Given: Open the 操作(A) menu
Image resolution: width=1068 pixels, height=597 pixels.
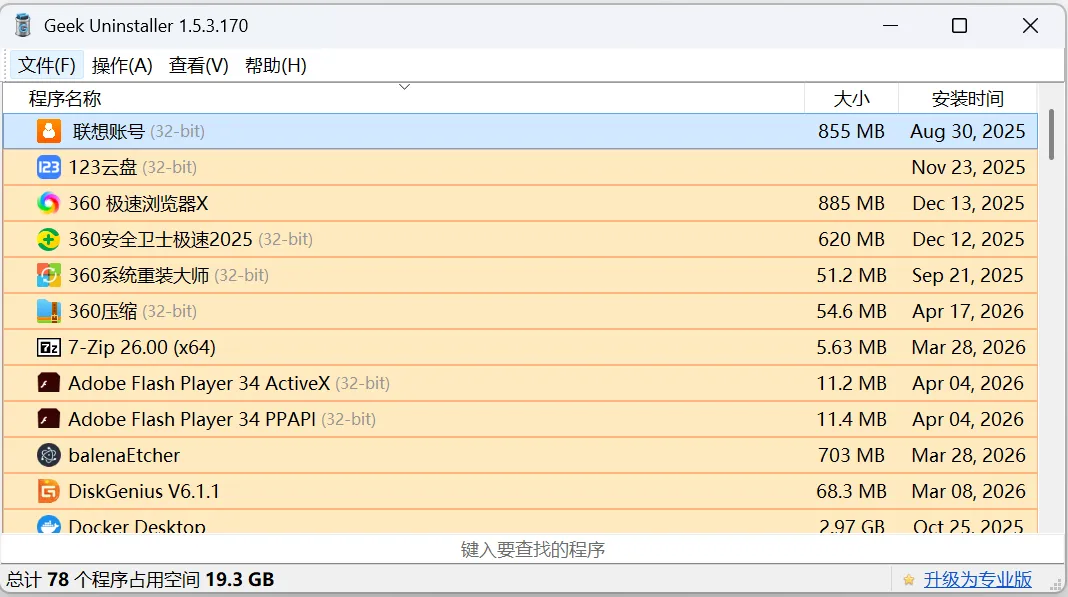Looking at the screenshot, I should (122, 65).
